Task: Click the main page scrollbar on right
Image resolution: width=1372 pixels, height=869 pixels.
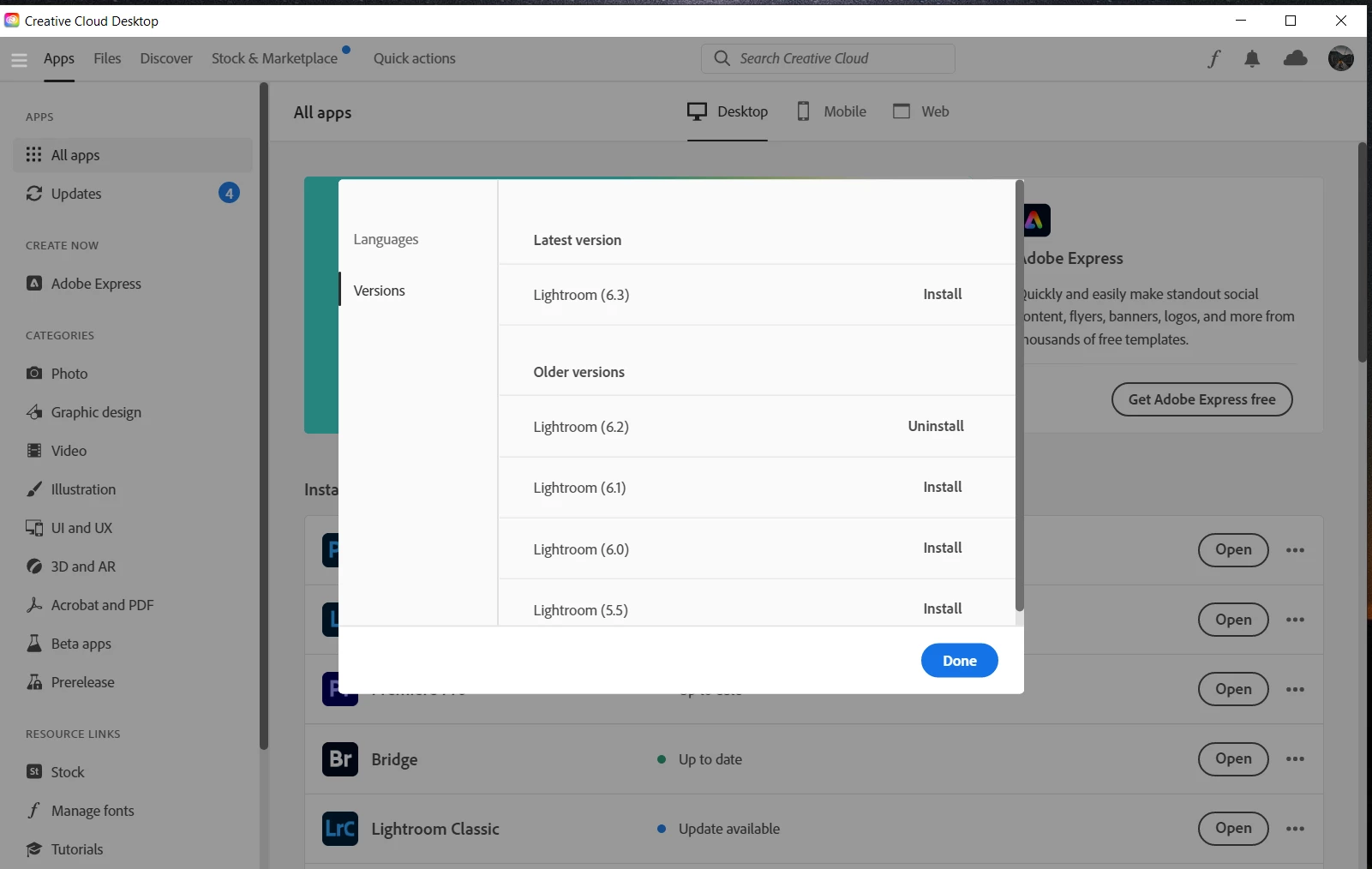Action: click(1362, 252)
